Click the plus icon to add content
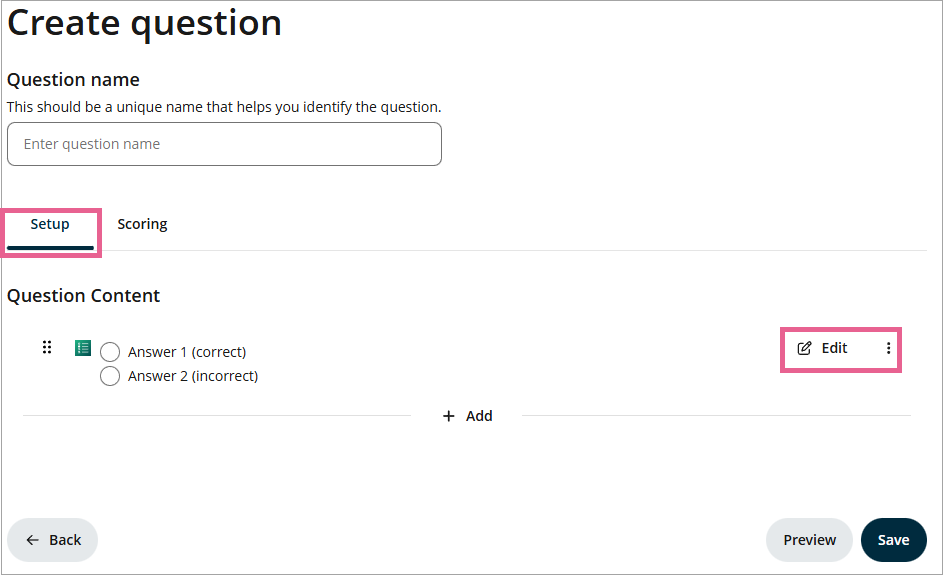Viewport: 943px width, 575px height. click(449, 416)
